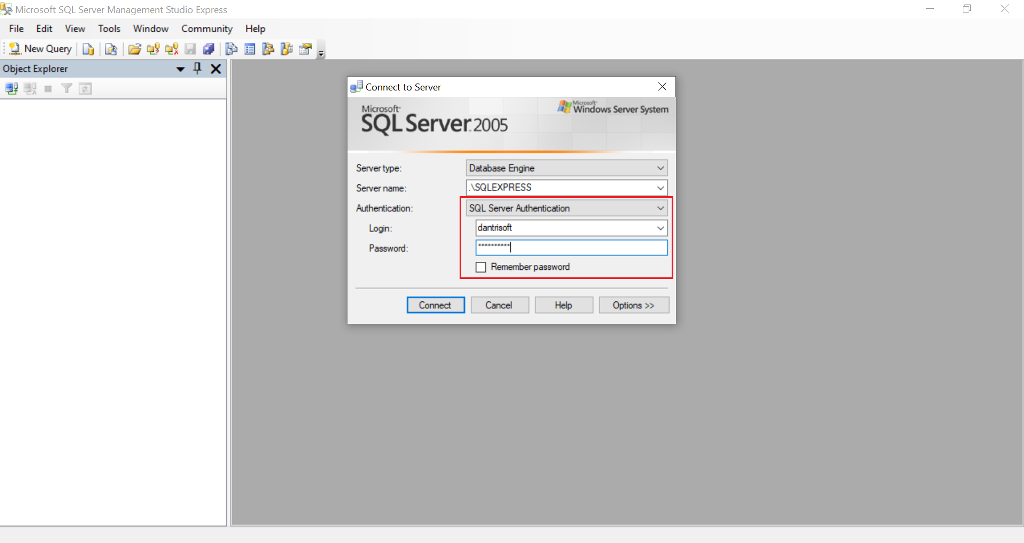
Task: Open the Tools menu
Action: pos(109,29)
